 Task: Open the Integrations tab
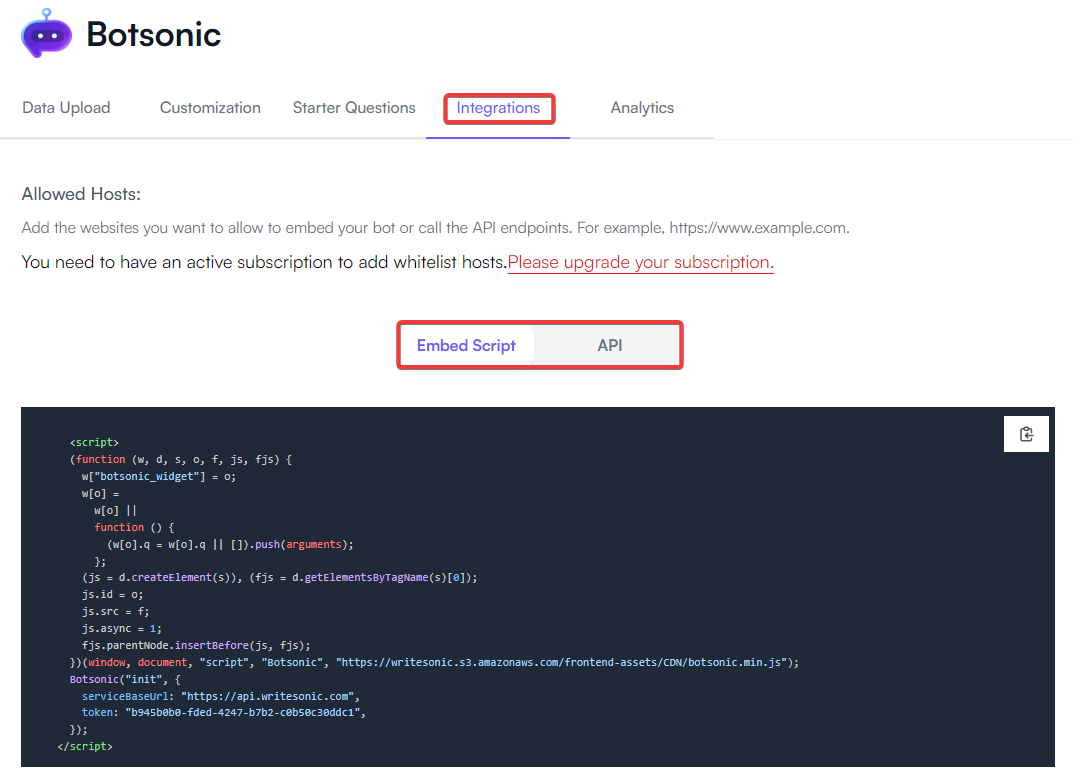(498, 107)
